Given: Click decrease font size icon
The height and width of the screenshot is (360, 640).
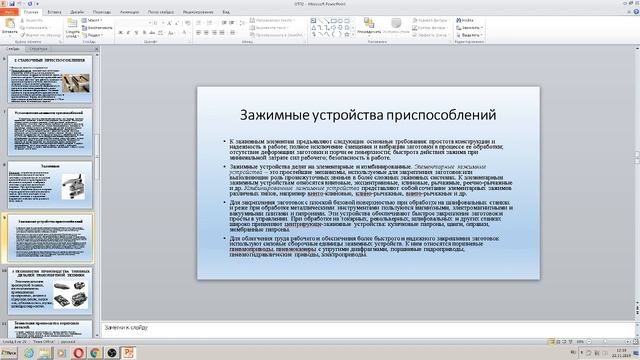Looking at the screenshot, I should pos(177,23).
